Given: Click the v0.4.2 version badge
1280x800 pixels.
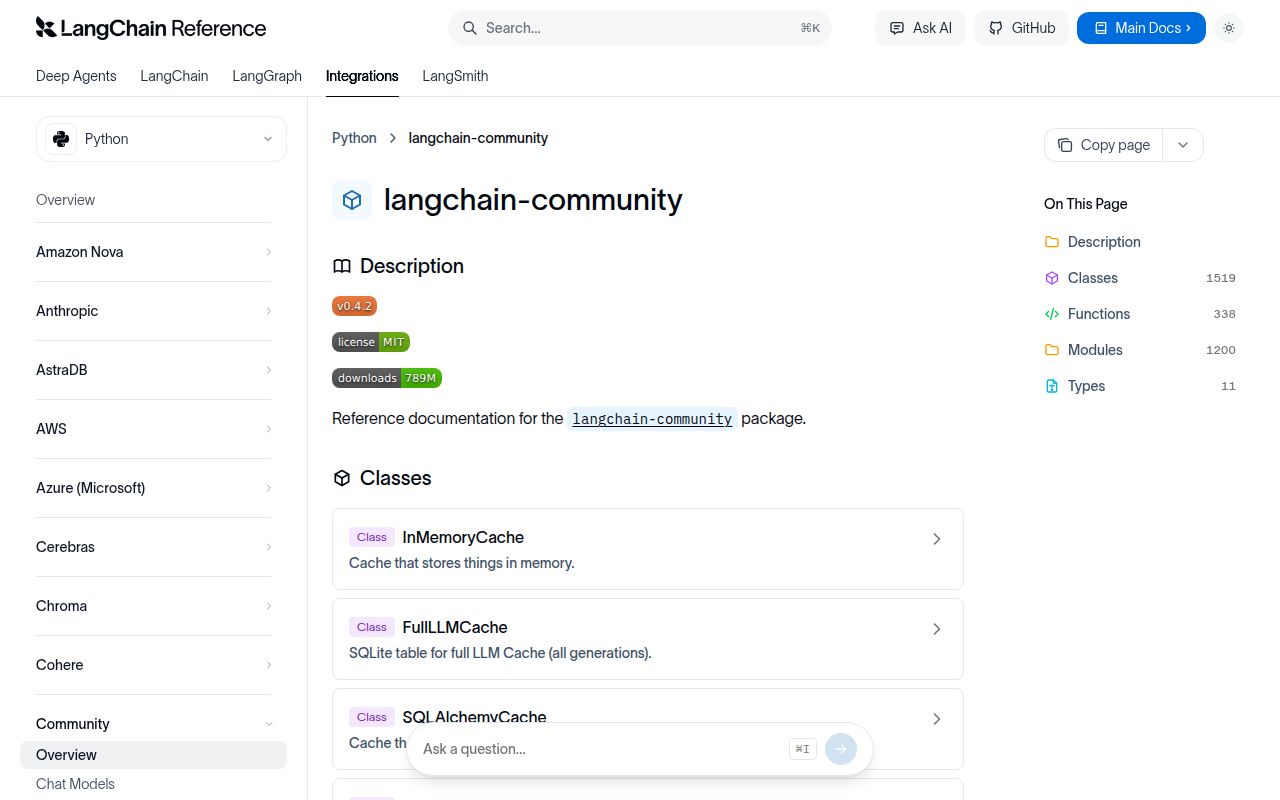Looking at the screenshot, I should pyautogui.click(x=354, y=306).
